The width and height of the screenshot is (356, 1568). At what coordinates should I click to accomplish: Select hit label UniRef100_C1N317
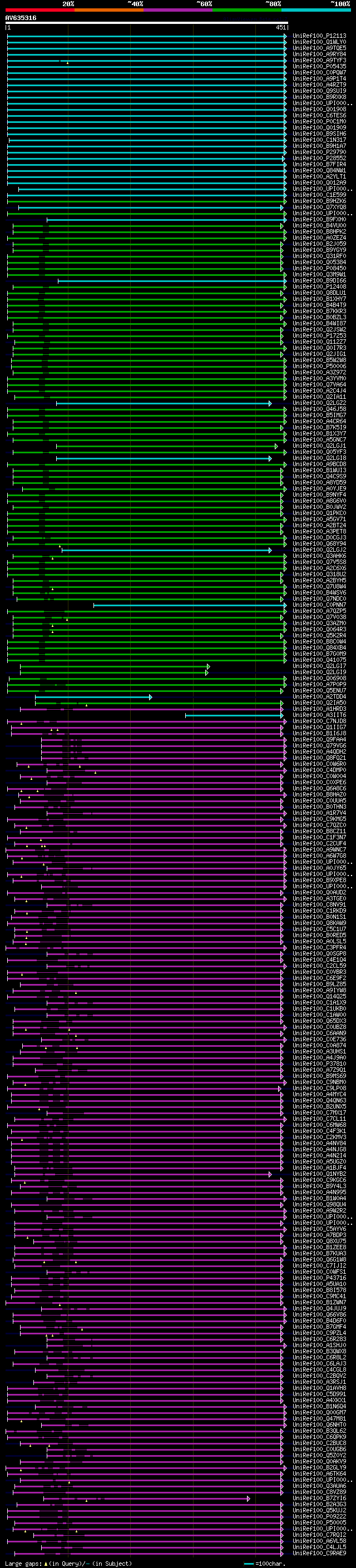point(319,140)
